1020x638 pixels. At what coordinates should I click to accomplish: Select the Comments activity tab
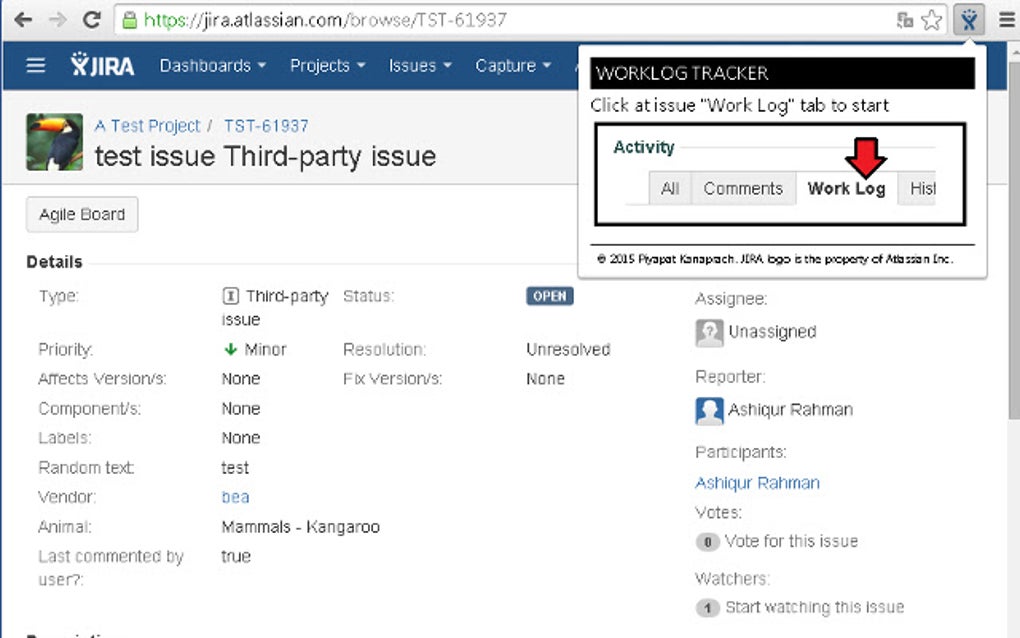tap(743, 189)
